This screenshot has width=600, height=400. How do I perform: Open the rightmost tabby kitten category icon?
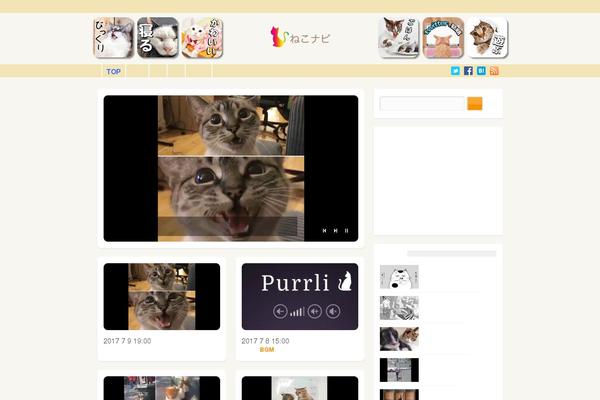point(487,38)
